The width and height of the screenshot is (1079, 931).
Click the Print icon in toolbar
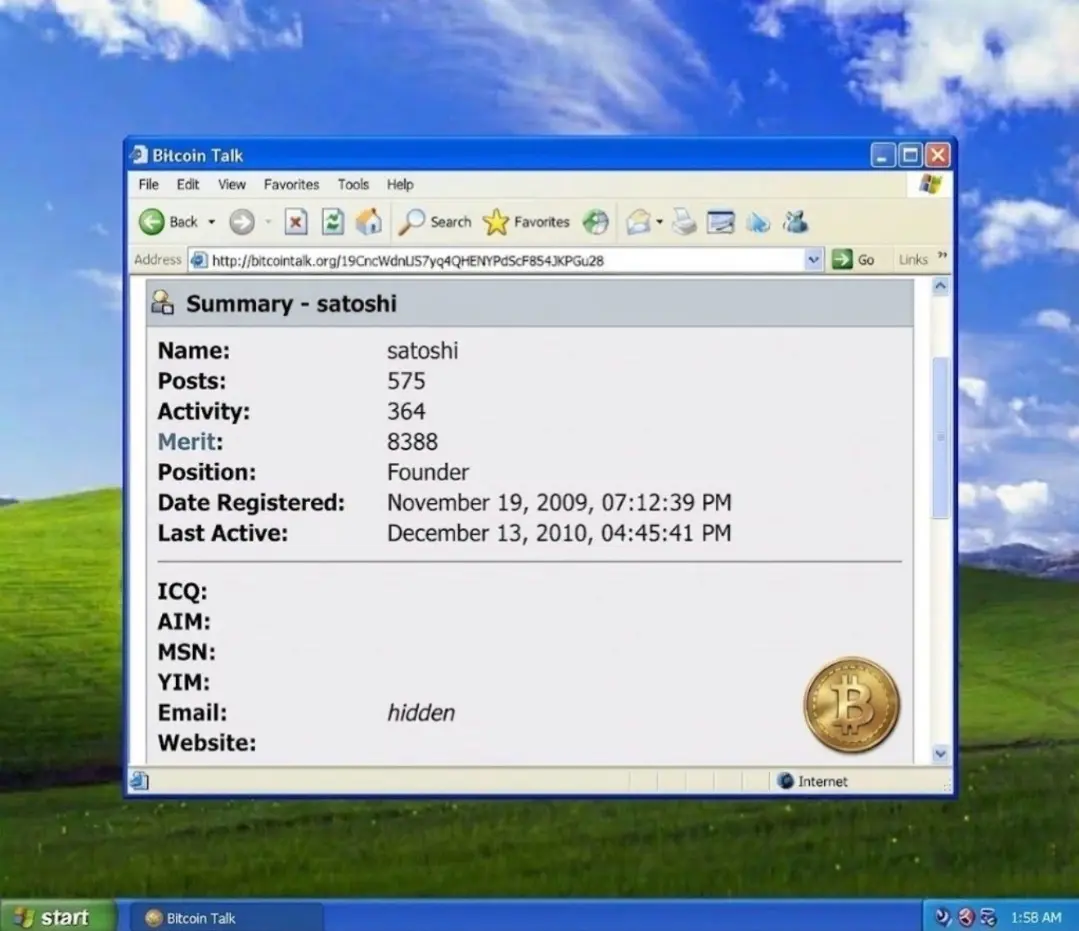point(684,222)
